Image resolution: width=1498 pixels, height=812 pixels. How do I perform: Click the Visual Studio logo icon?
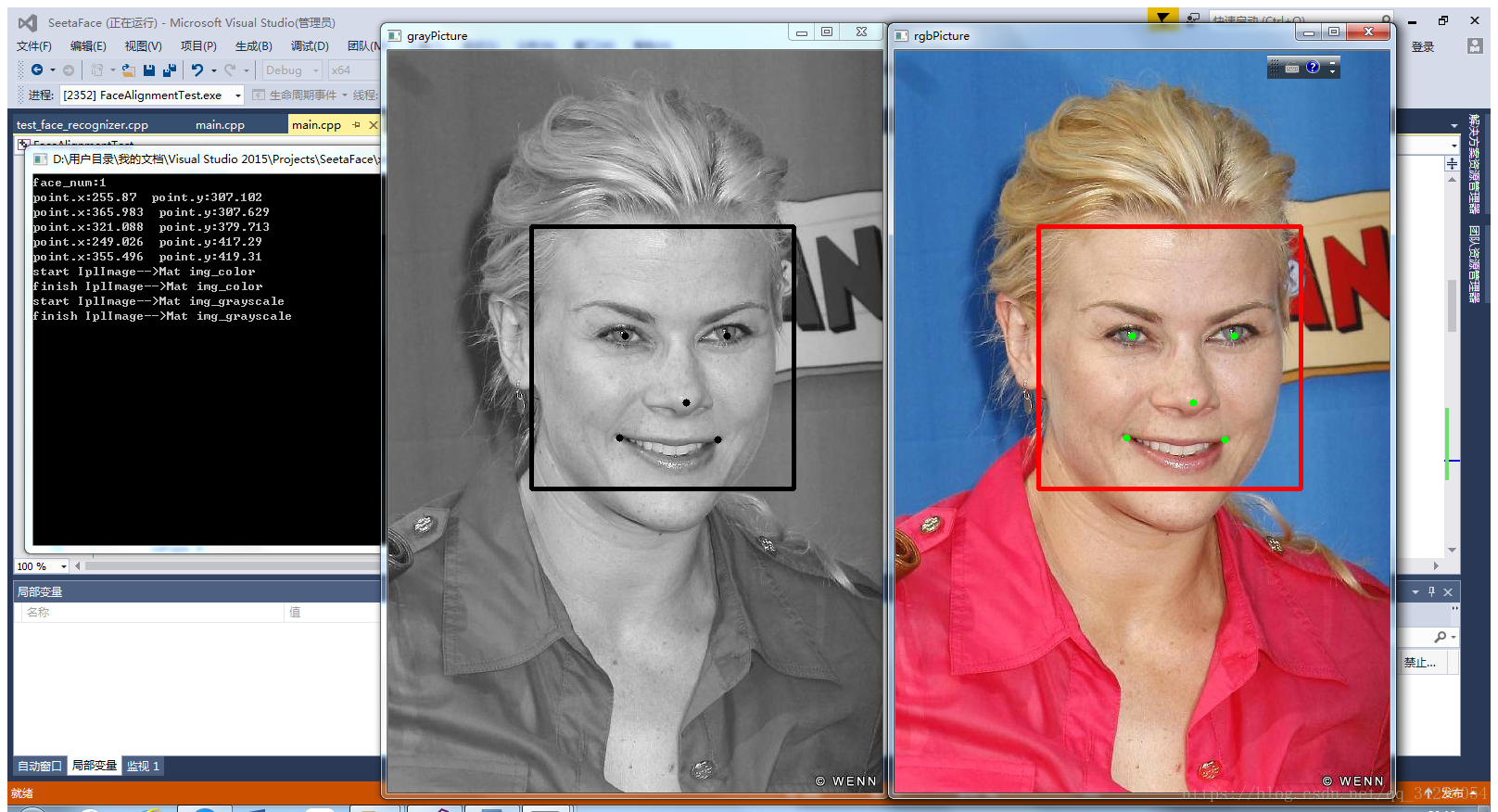[x=28, y=22]
